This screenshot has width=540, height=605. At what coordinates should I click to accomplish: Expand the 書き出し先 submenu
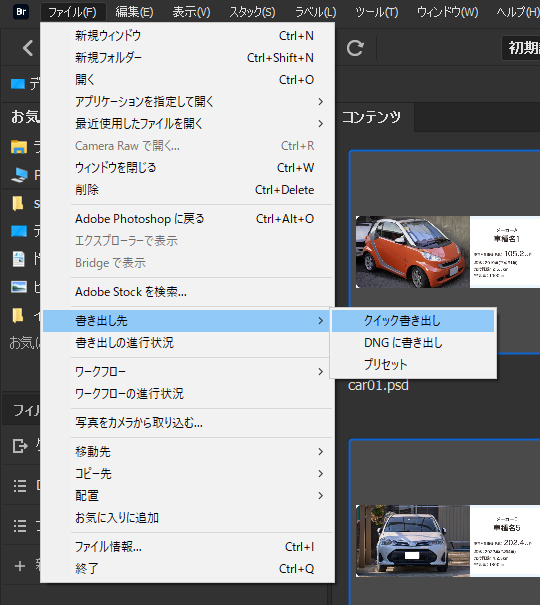[187, 321]
